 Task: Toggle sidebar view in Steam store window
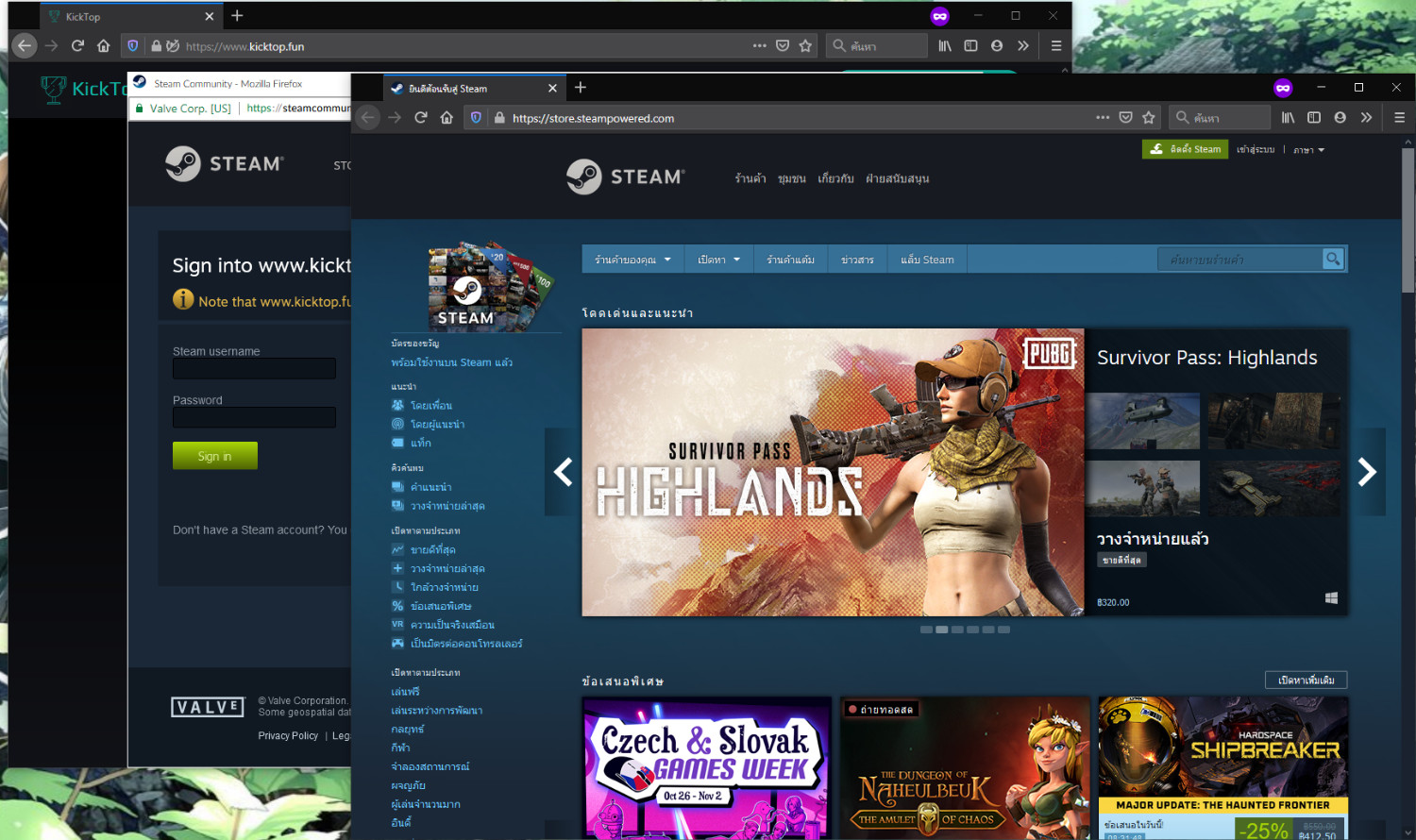point(1314,118)
